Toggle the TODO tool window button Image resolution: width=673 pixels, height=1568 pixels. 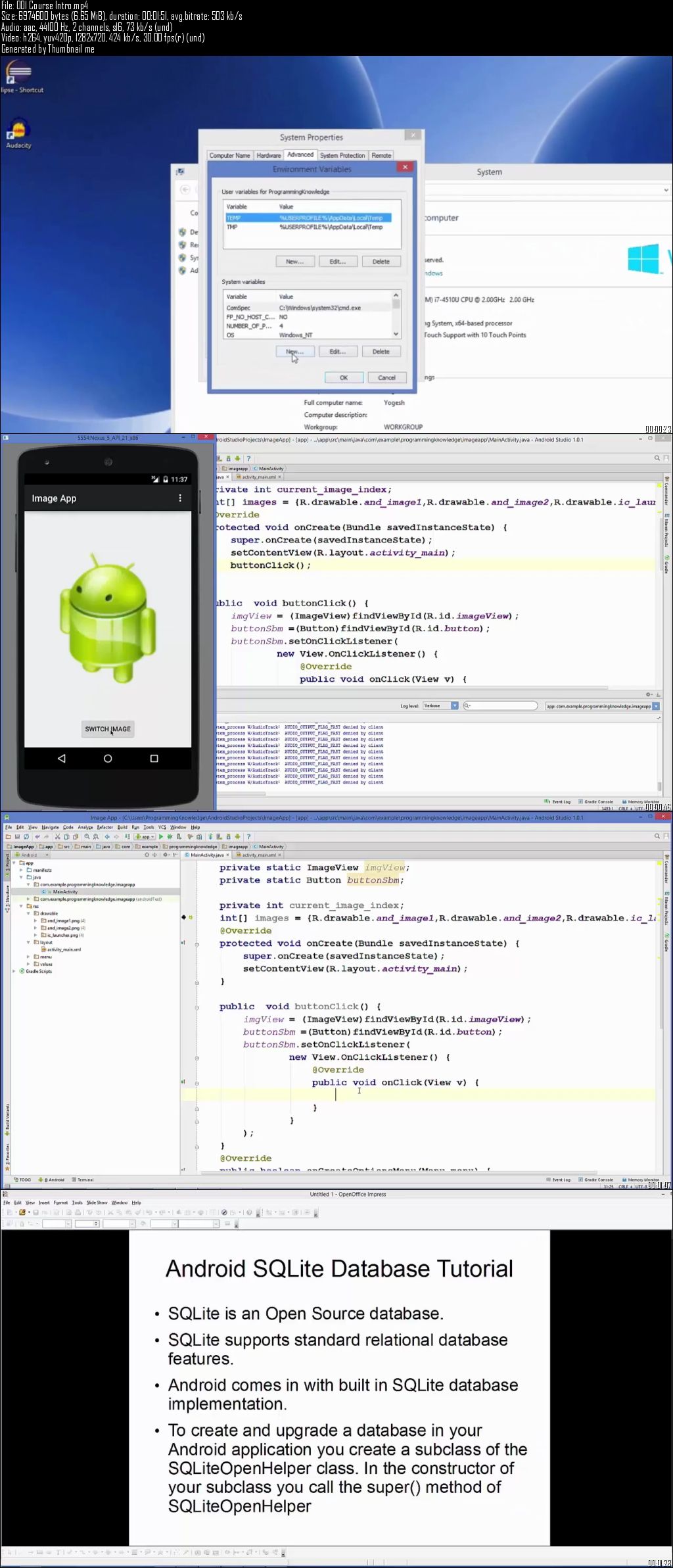point(22,1179)
